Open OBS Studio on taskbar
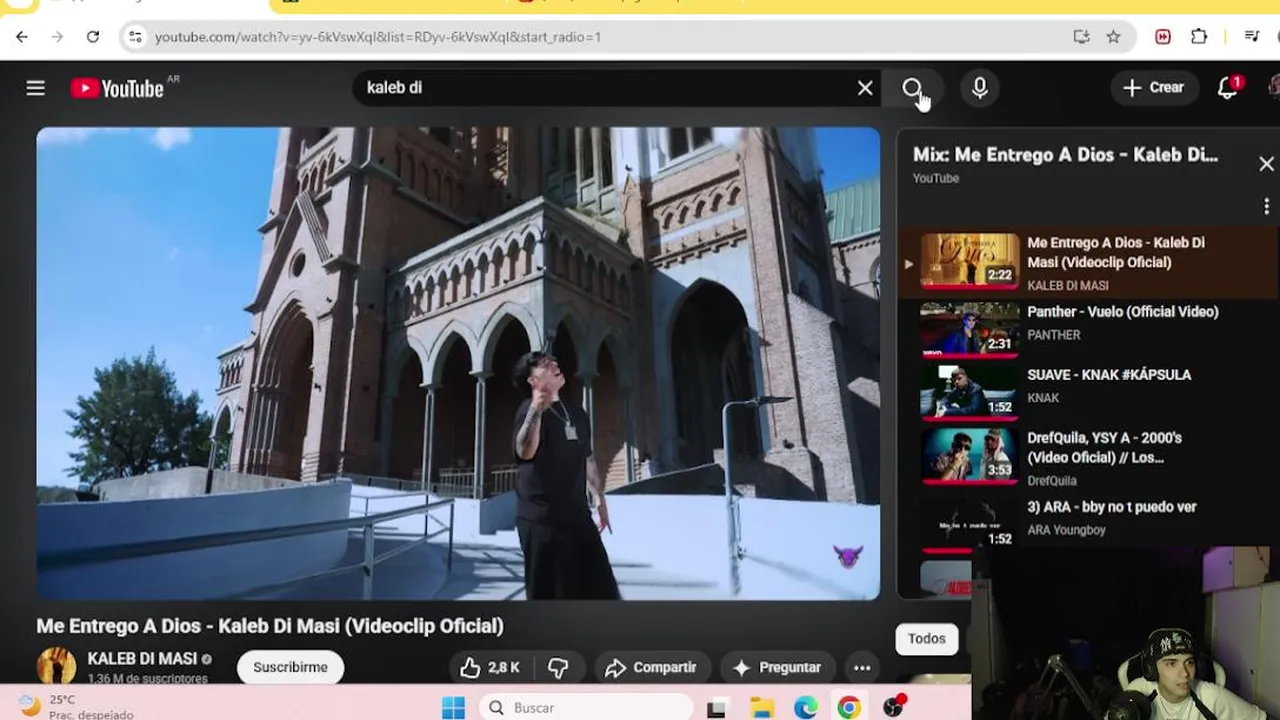The height and width of the screenshot is (720, 1280). (894, 707)
